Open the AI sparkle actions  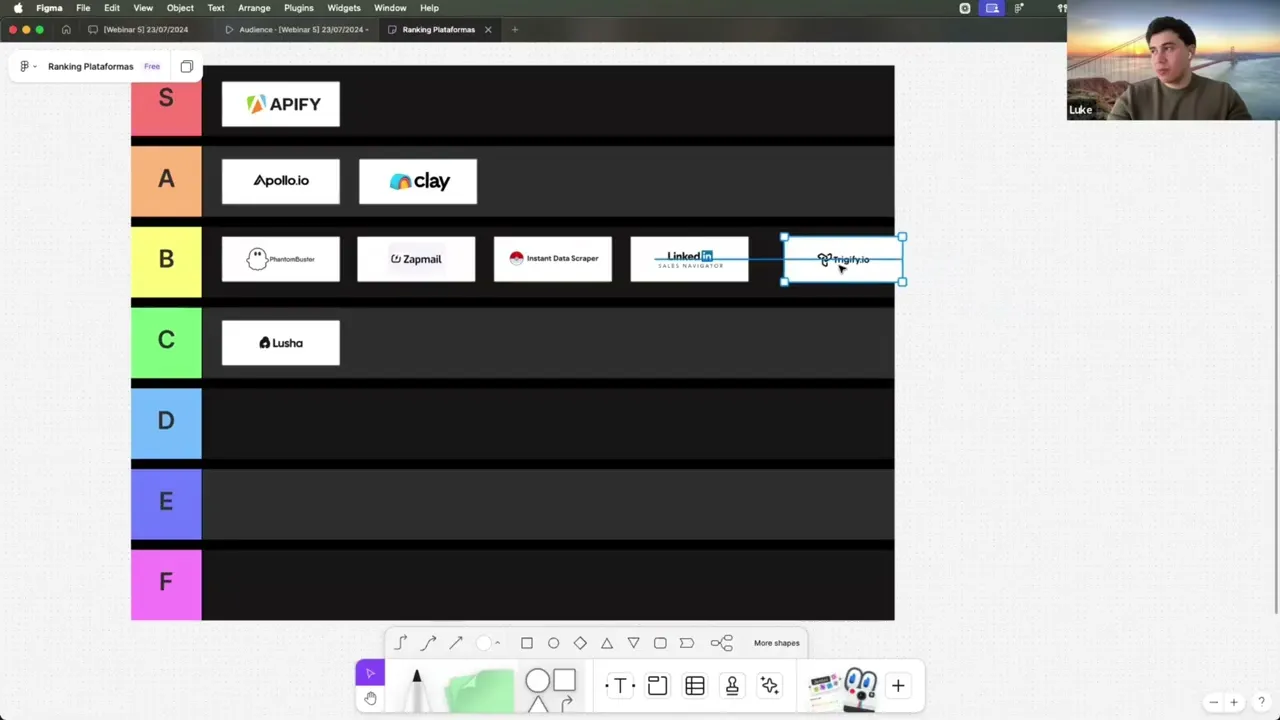pos(769,686)
